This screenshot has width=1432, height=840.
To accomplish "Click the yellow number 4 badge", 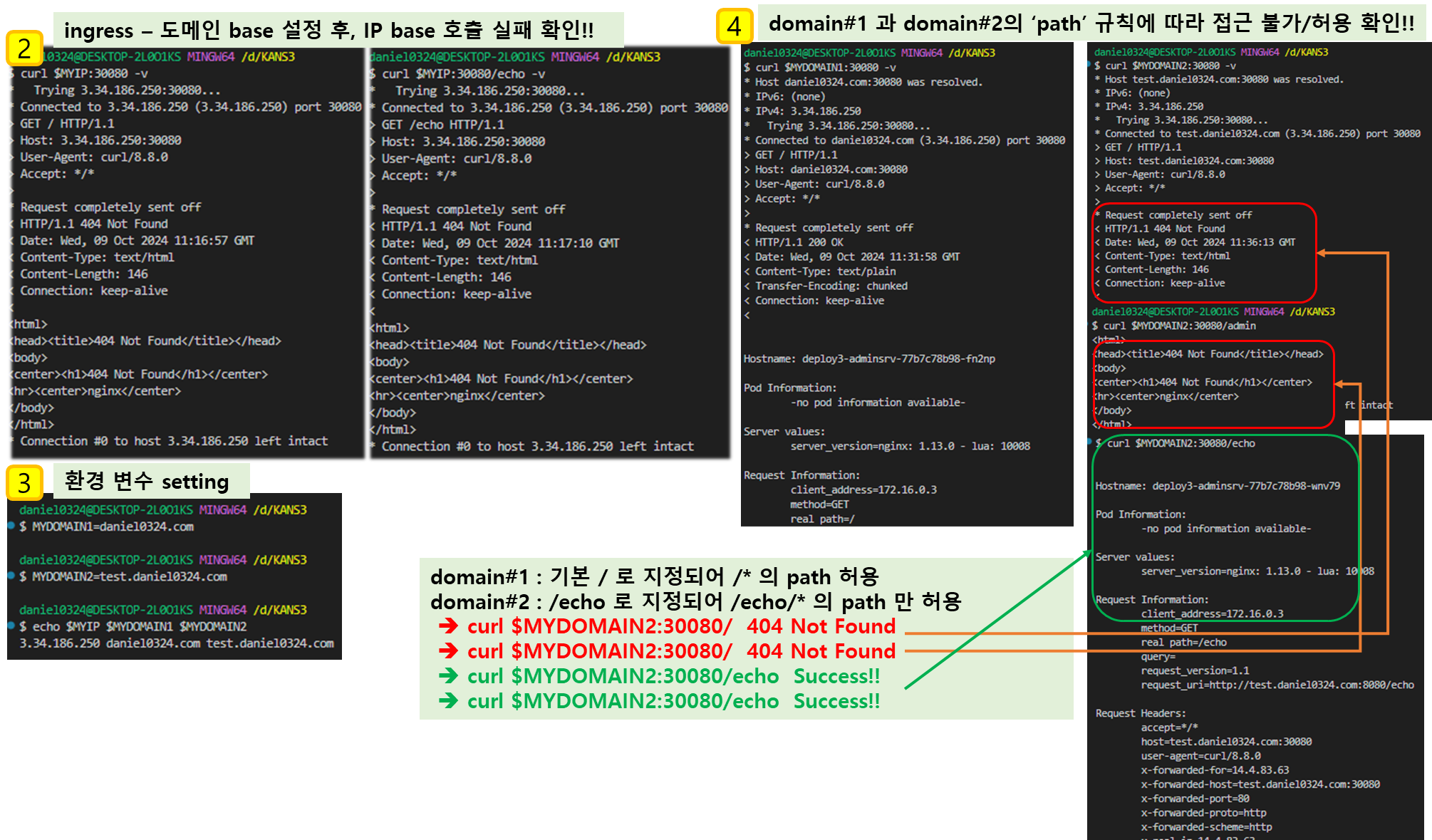I will click(735, 26).
